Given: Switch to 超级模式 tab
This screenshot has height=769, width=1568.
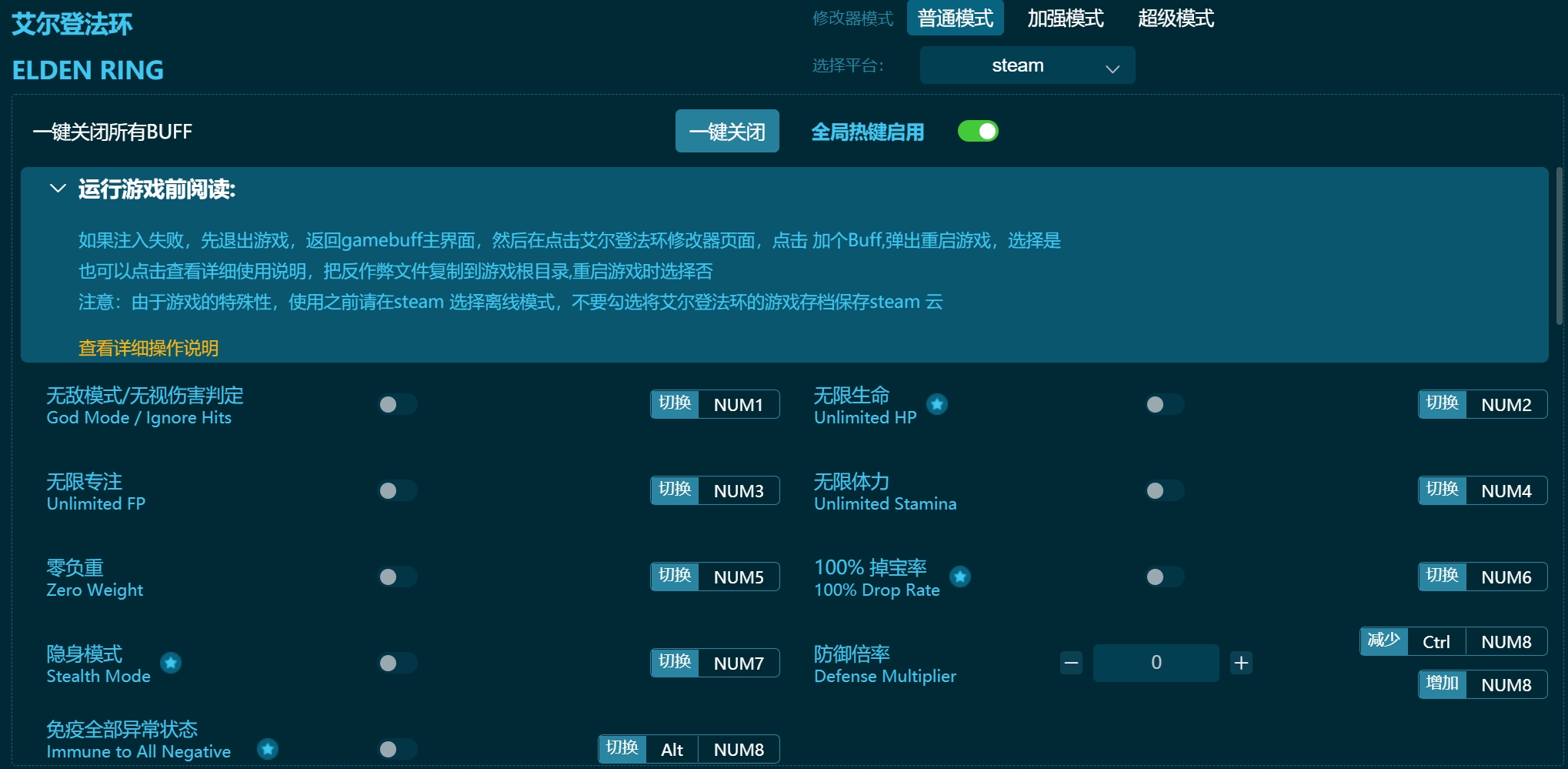Looking at the screenshot, I should (1176, 18).
